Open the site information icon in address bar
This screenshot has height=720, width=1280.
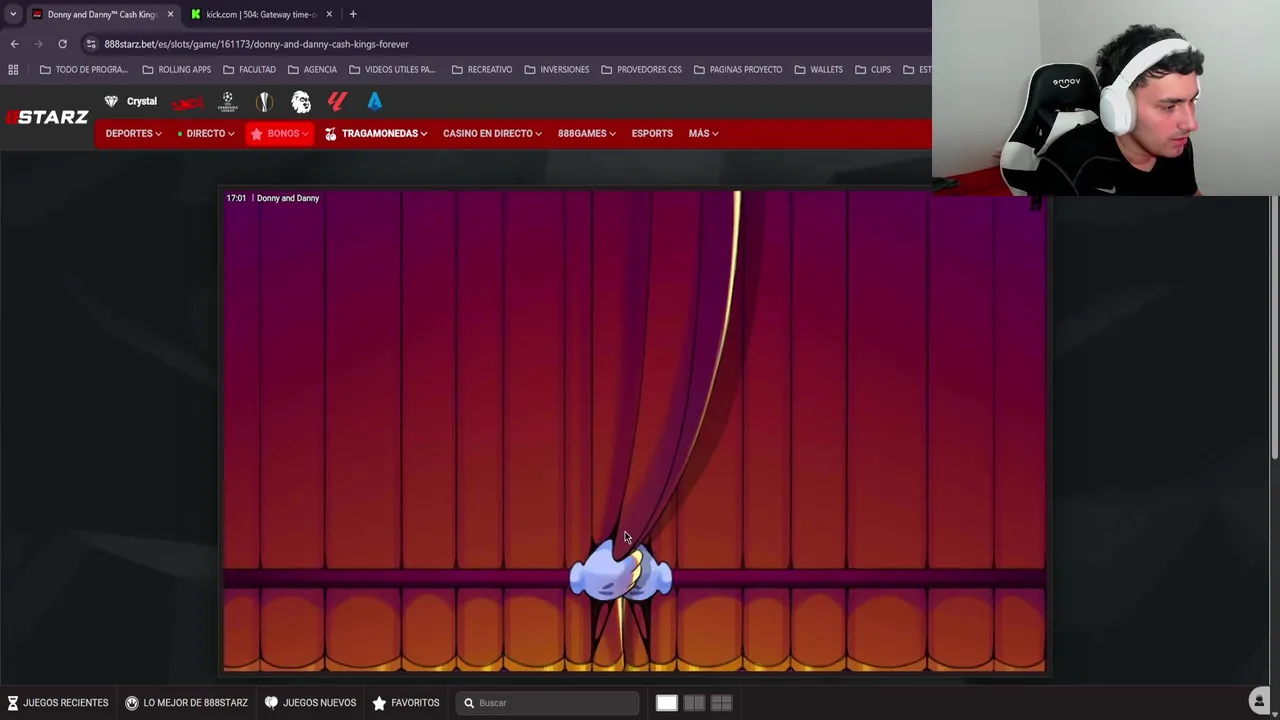(x=91, y=44)
